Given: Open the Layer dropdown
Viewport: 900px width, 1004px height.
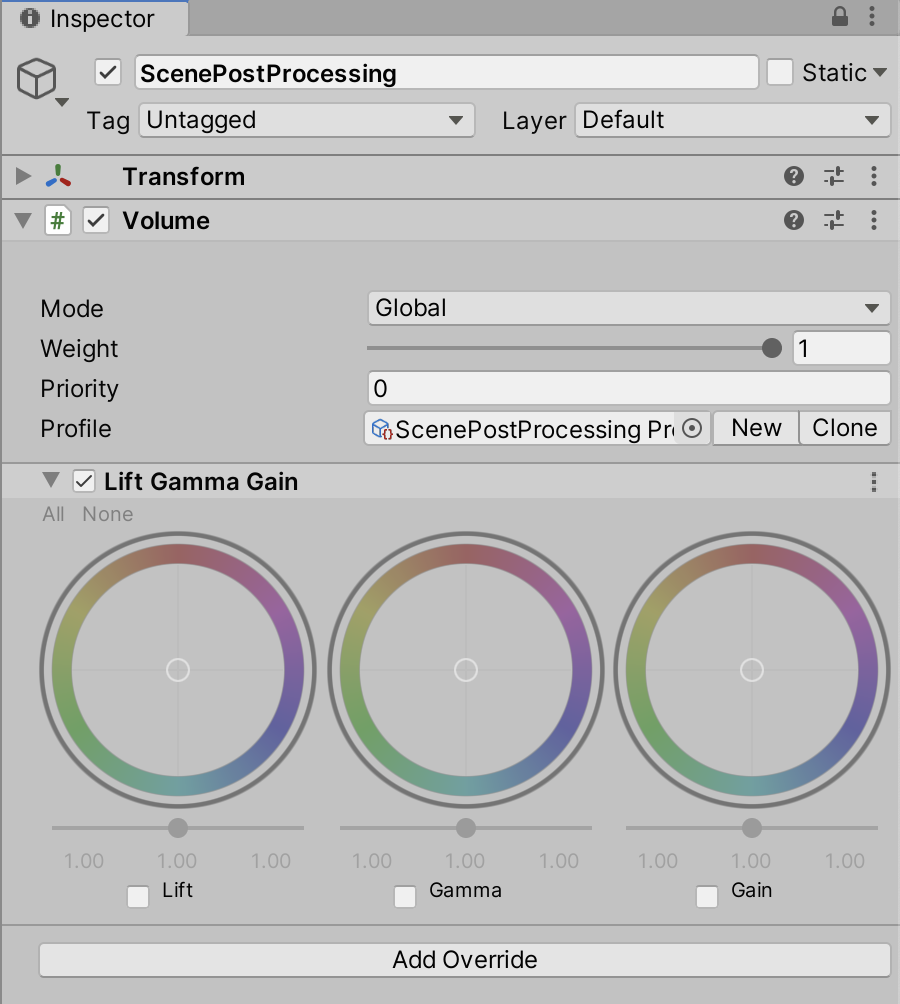Looking at the screenshot, I should click(732, 121).
